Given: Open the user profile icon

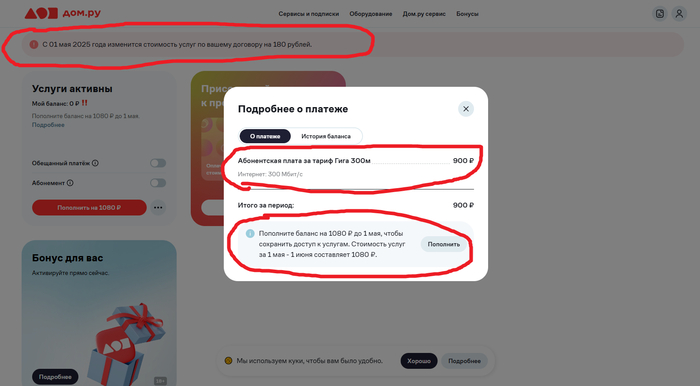Looking at the screenshot, I should coord(679,14).
